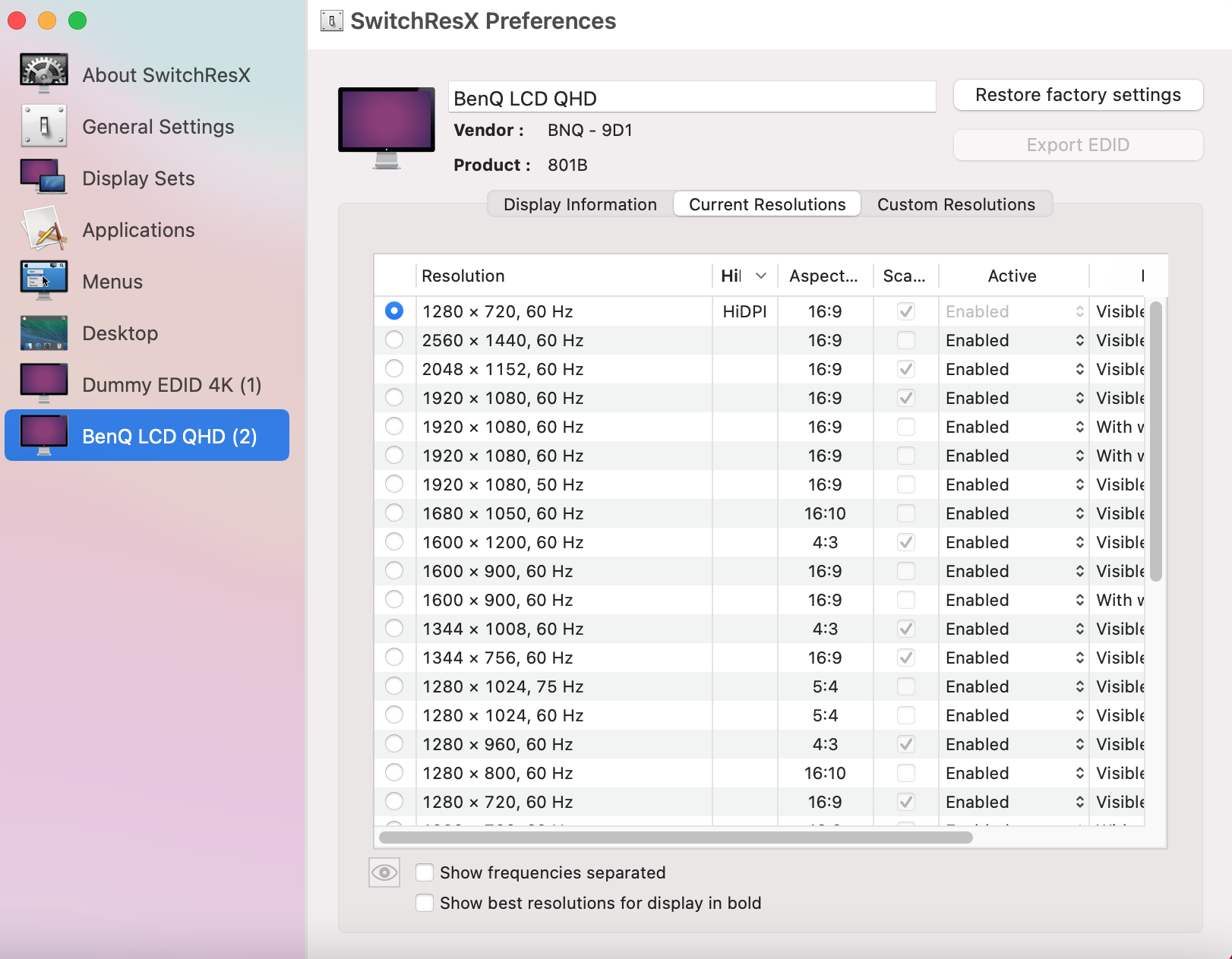Select the Display Sets monitors icon
Image resolution: width=1232 pixels, height=959 pixels.
pos(44,178)
